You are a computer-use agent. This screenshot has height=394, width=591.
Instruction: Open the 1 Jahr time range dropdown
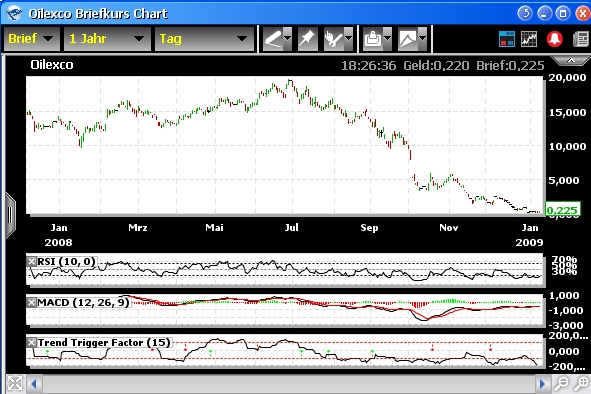click(x=107, y=39)
